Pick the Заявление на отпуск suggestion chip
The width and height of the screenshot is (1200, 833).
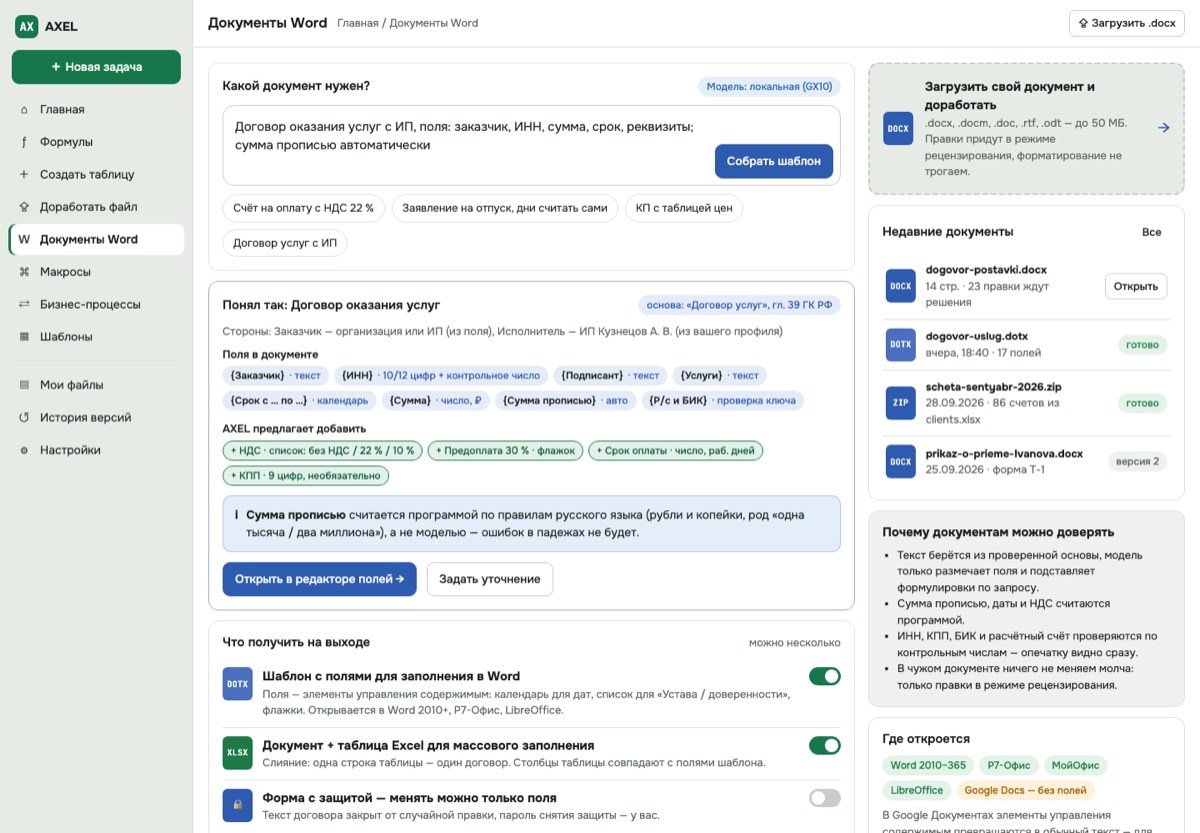tap(505, 208)
